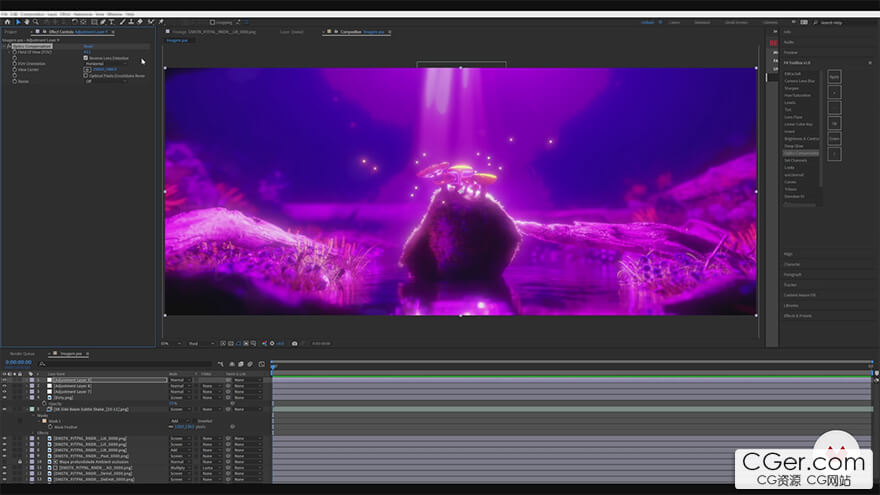Click the snapshot camera icon below viewer
This screenshot has width=880, height=495.
(294, 343)
